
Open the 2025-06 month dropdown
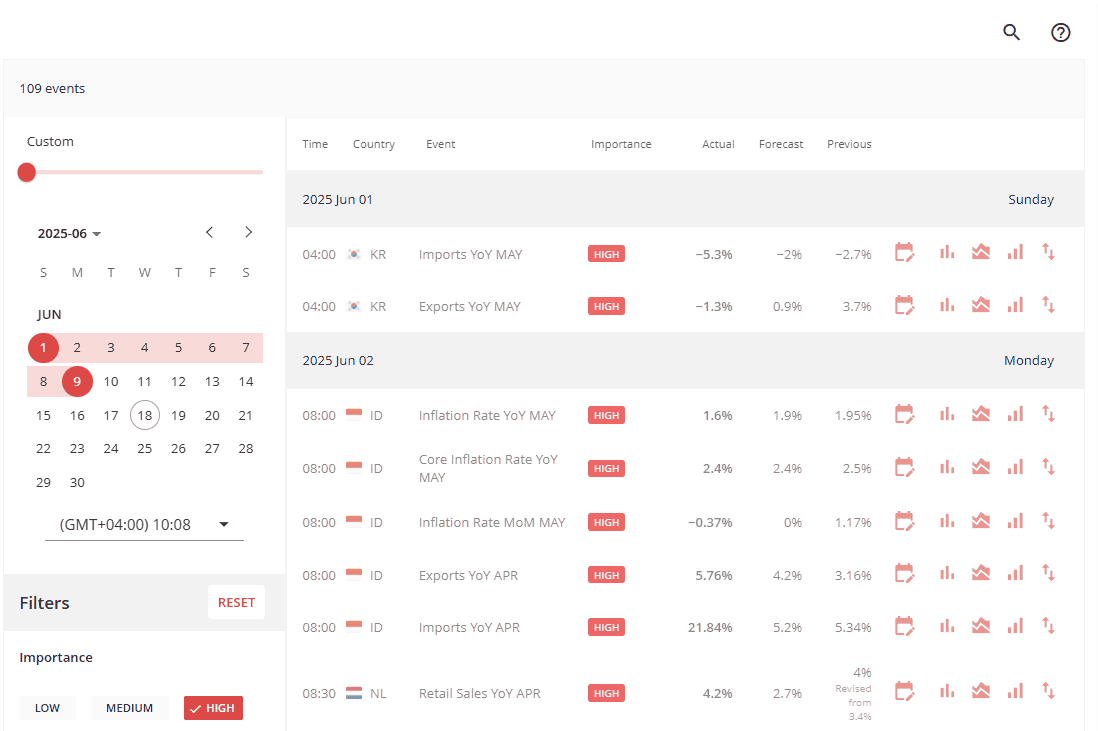(x=70, y=234)
